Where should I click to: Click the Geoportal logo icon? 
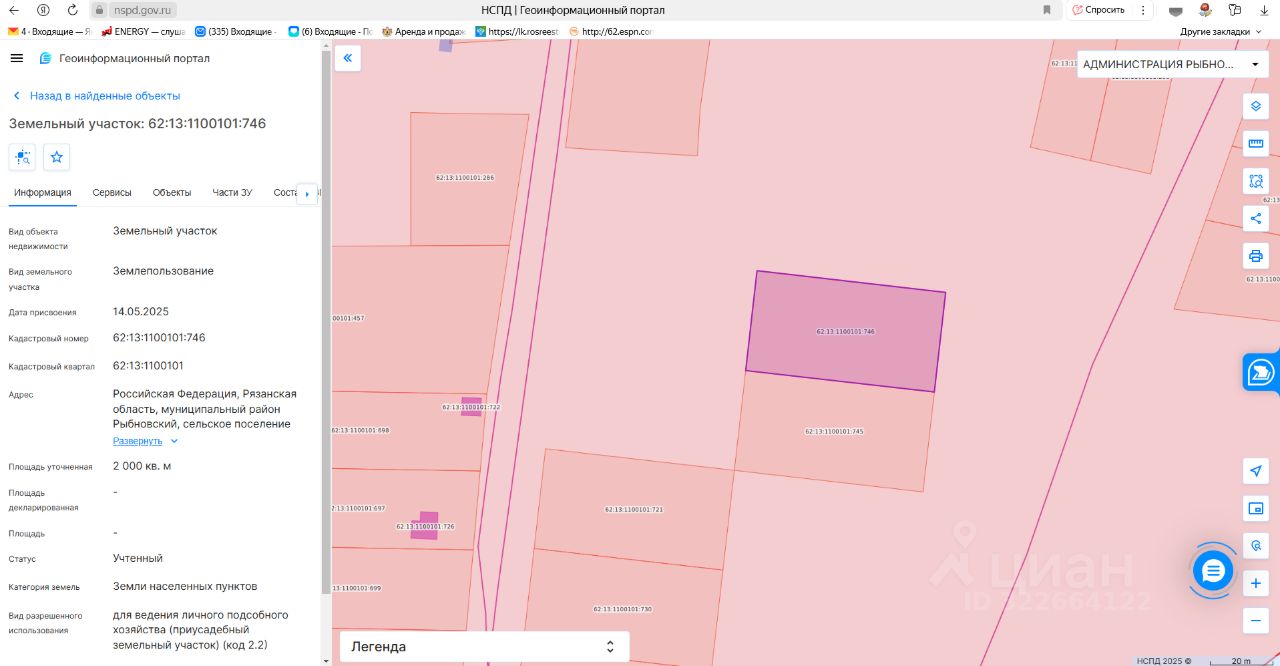coord(45,58)
